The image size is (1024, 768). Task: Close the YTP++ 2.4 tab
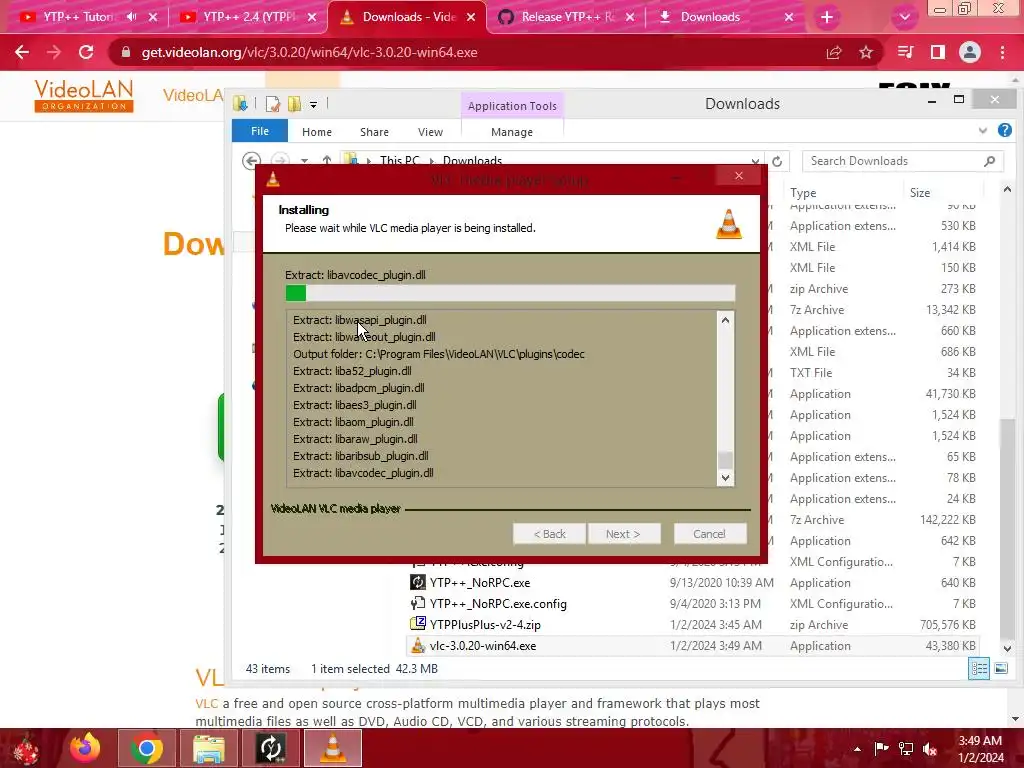(x=312, y=17)
